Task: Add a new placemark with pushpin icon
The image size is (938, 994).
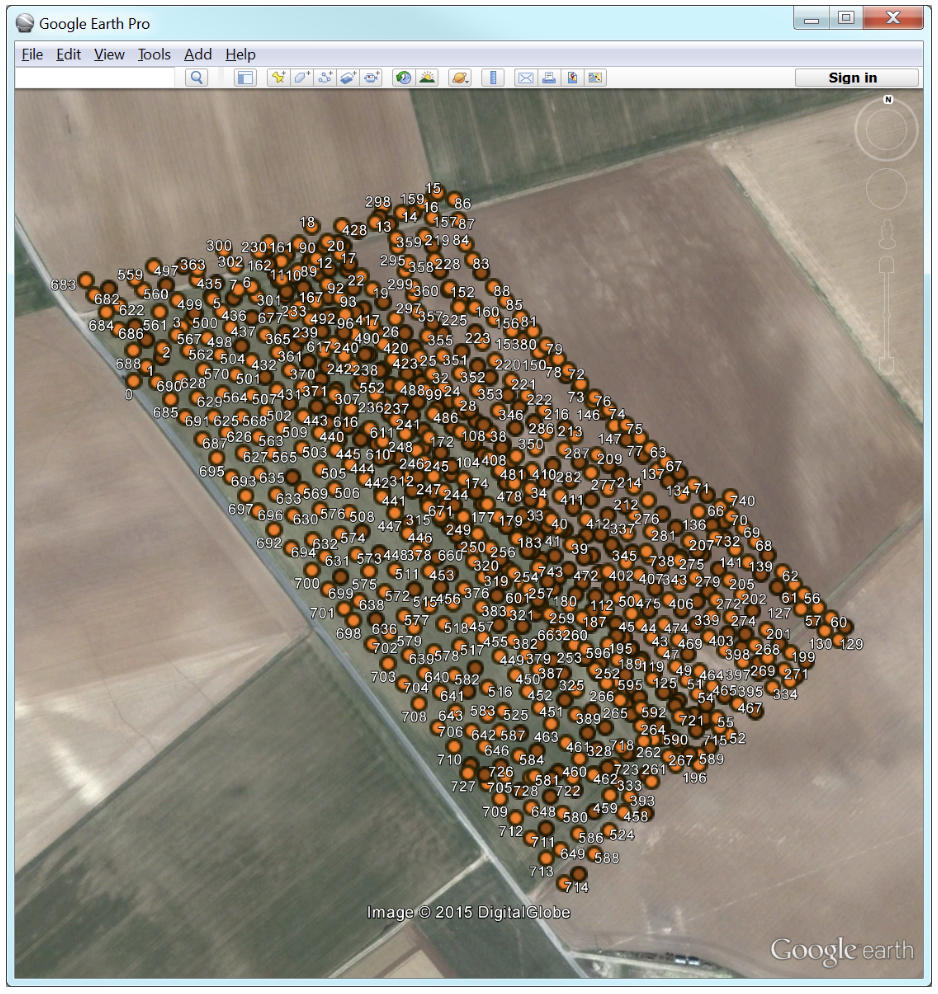Action: [x=278, y=78]
